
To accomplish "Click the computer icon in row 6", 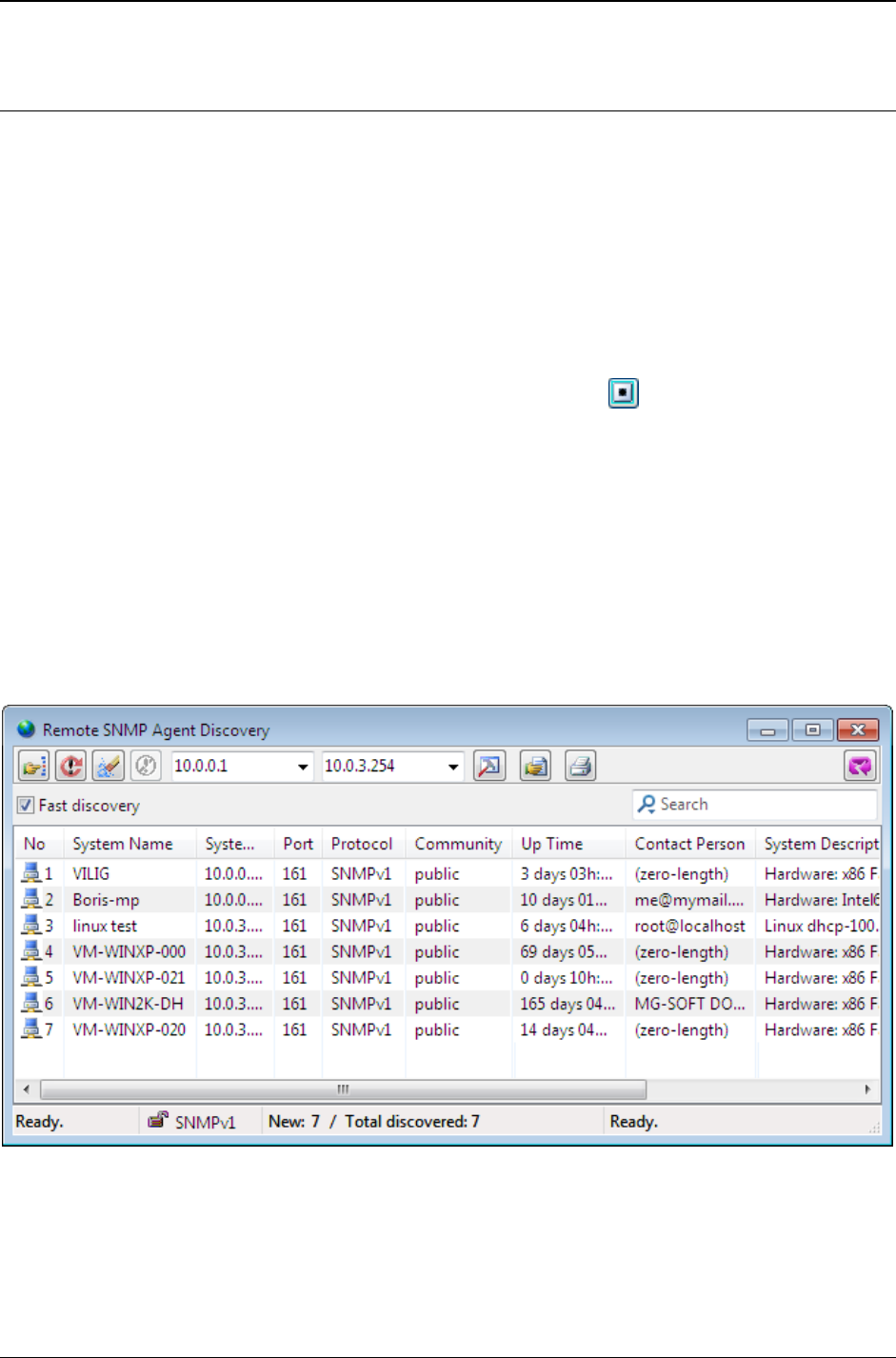I will [31, 1003].
